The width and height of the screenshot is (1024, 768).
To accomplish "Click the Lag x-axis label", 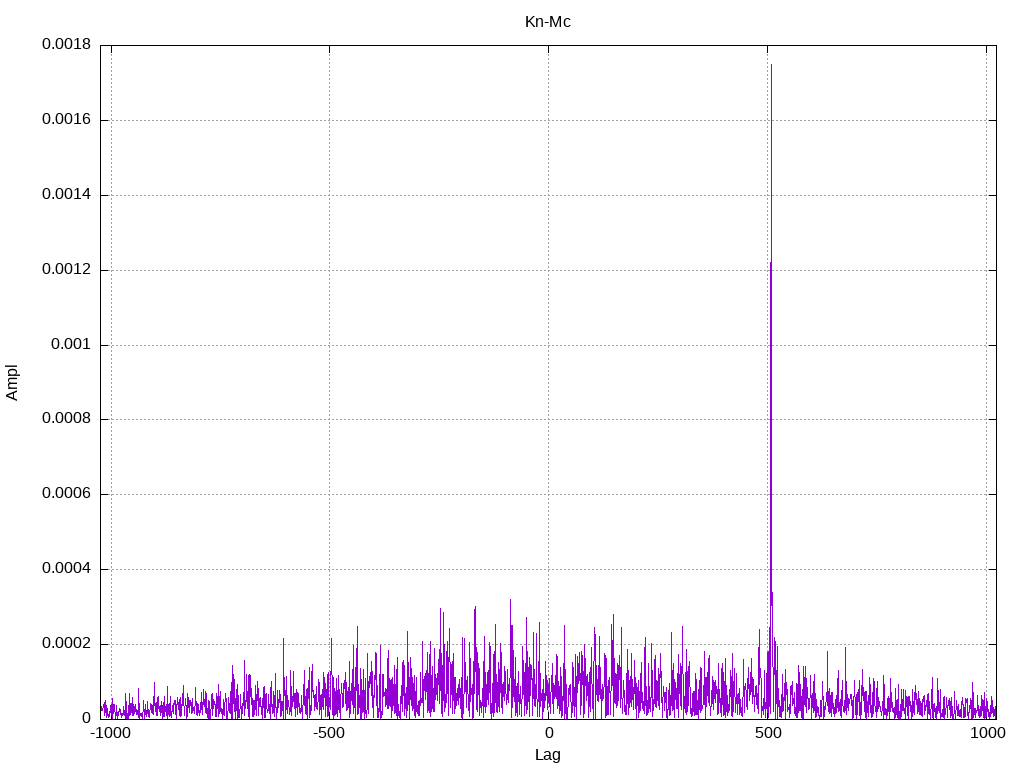I will click(548, 755).
